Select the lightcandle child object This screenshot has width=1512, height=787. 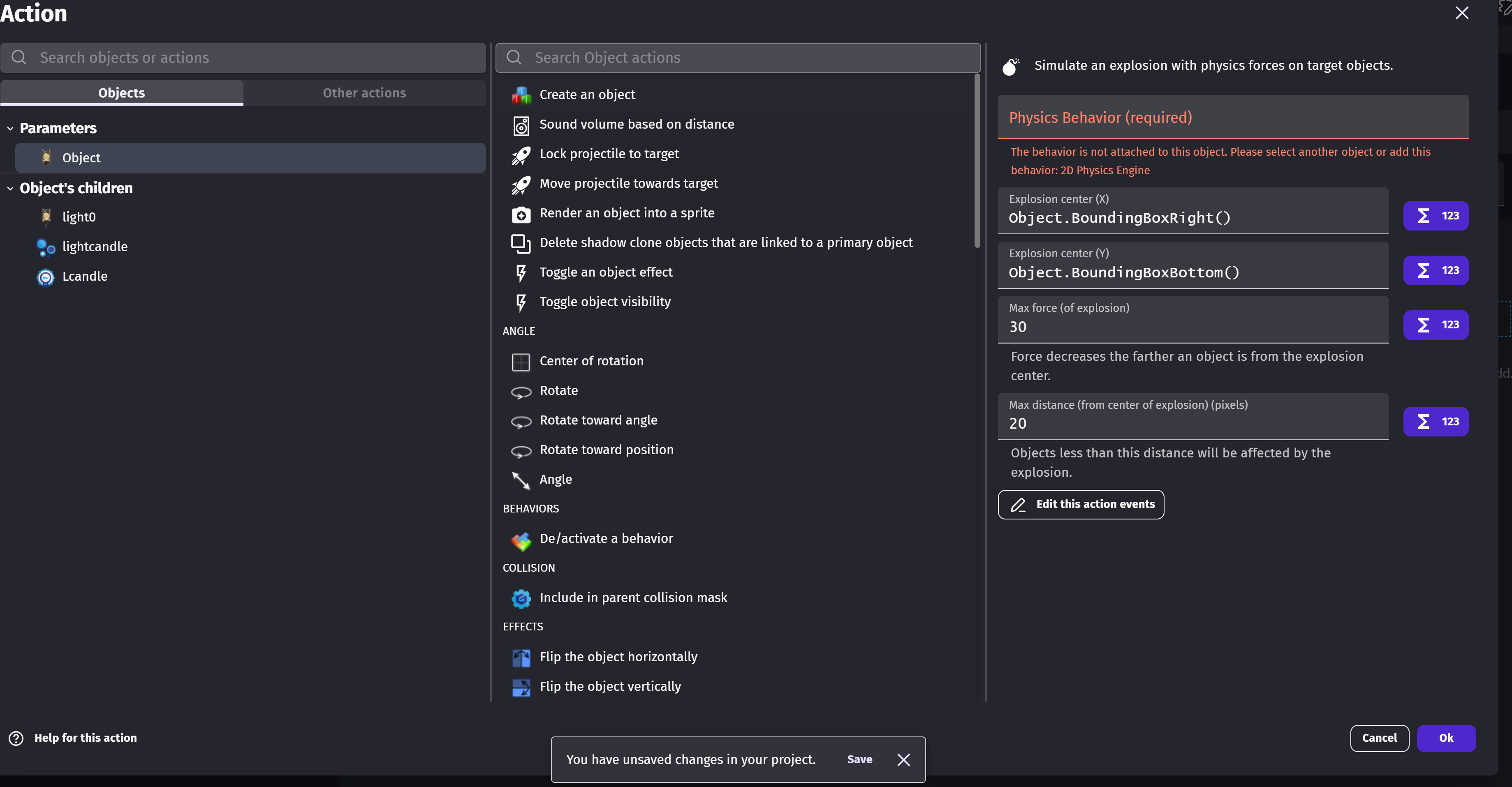pos(251,247)
